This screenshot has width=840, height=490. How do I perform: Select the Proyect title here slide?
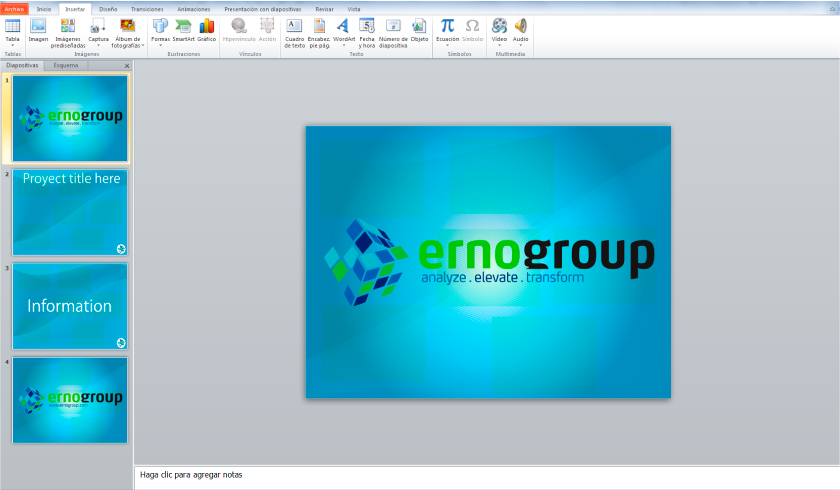(x=70, y=213)
